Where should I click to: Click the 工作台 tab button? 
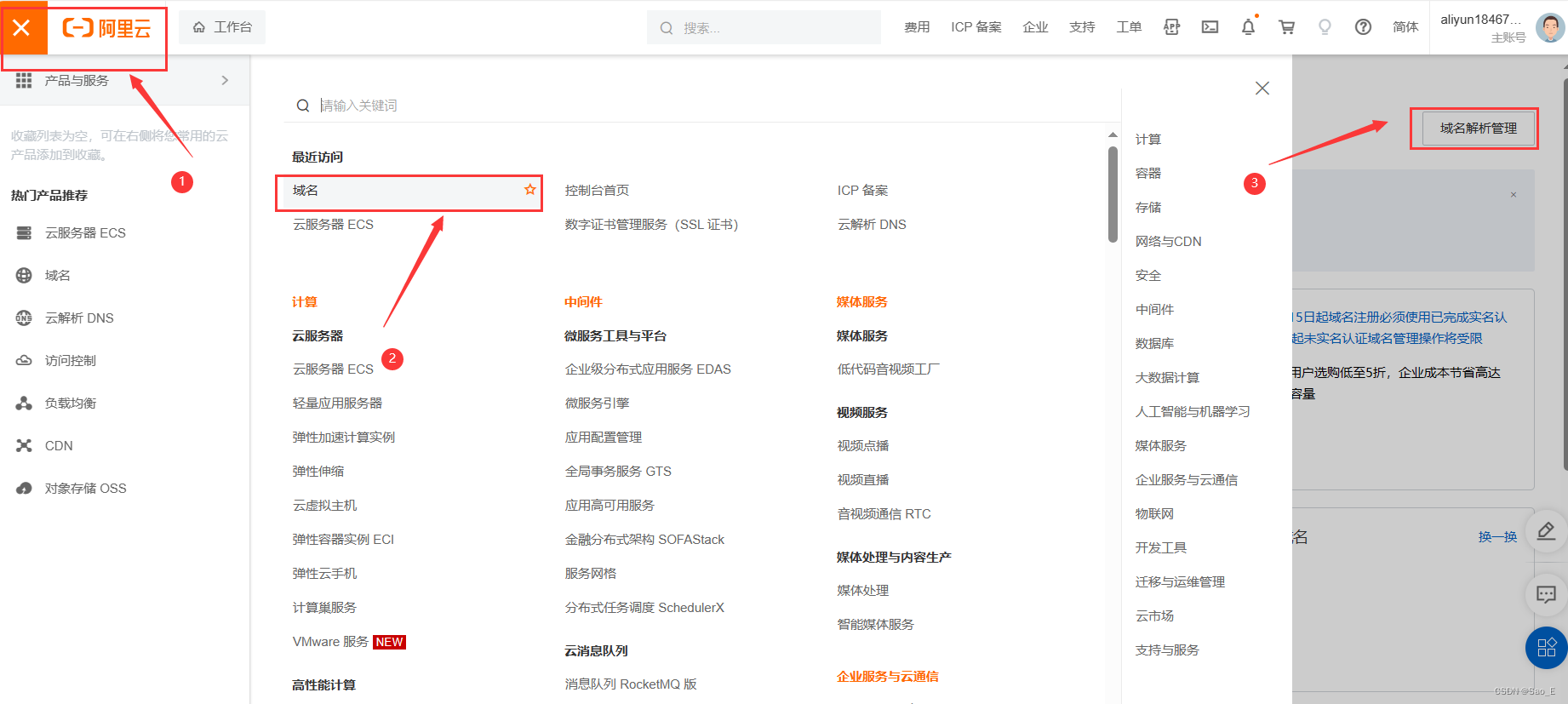222,27
